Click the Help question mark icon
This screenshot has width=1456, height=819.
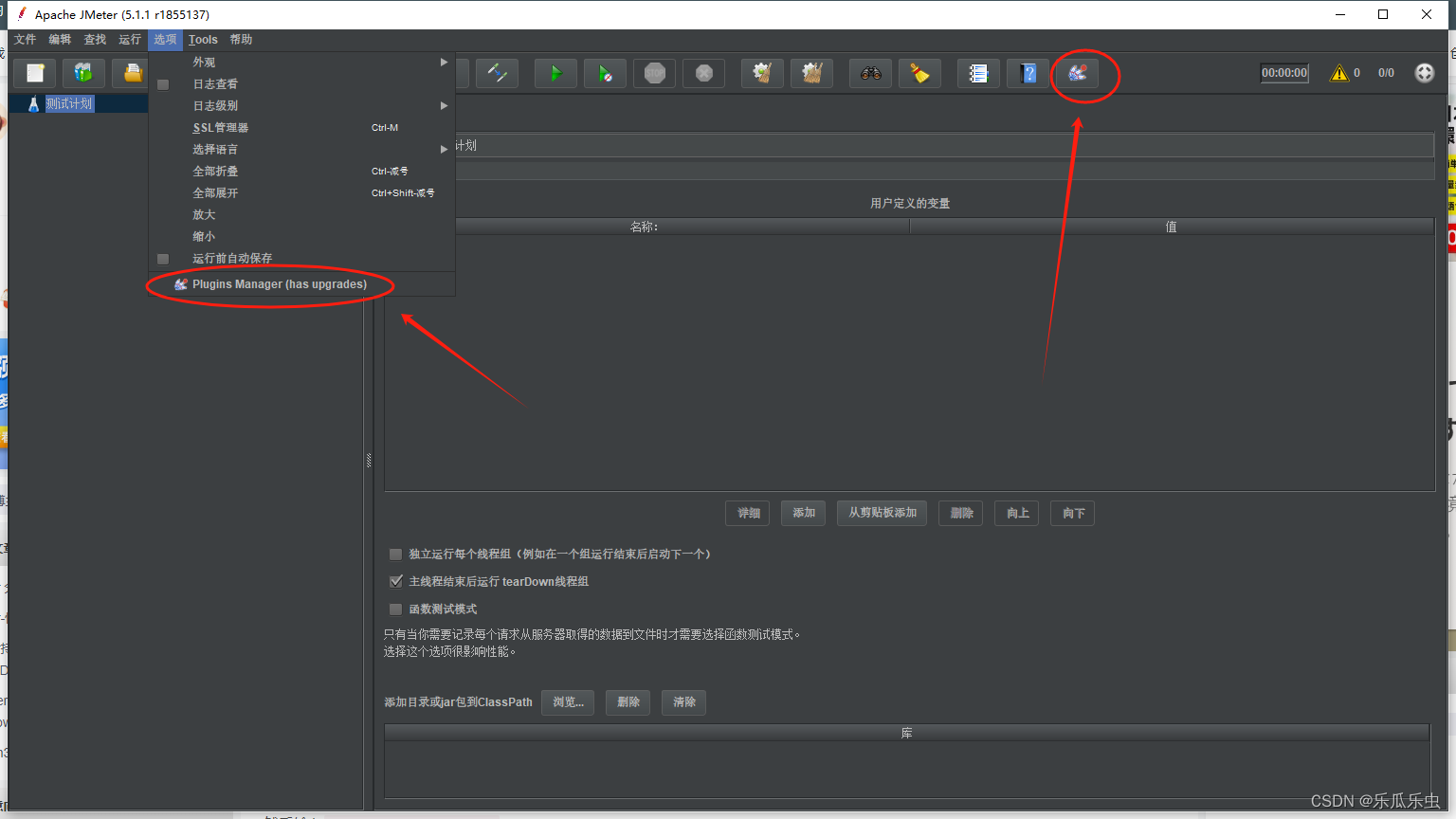(1028, 73)
